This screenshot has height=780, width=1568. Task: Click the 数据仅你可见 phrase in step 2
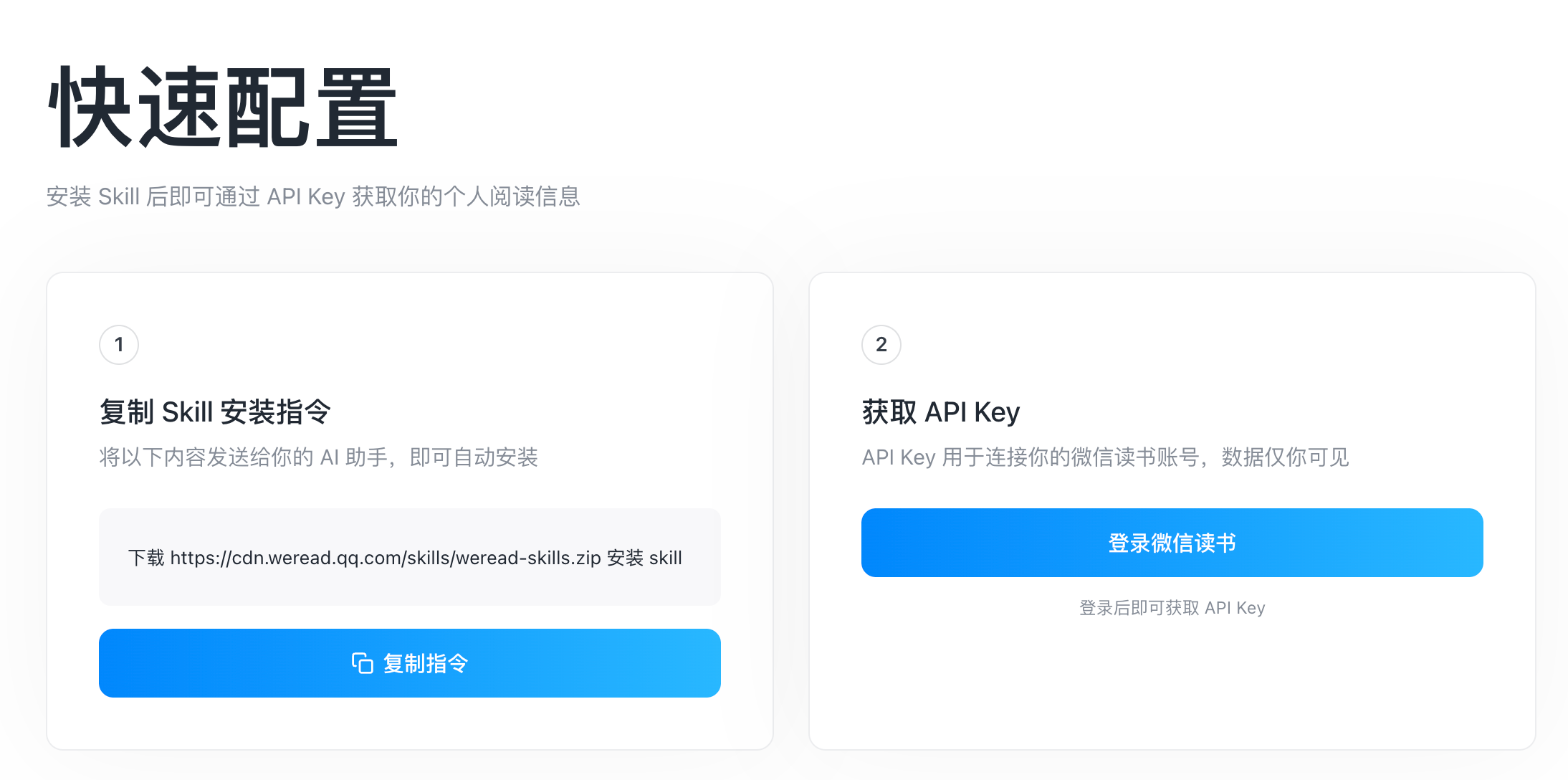(x=1285, y=457)
